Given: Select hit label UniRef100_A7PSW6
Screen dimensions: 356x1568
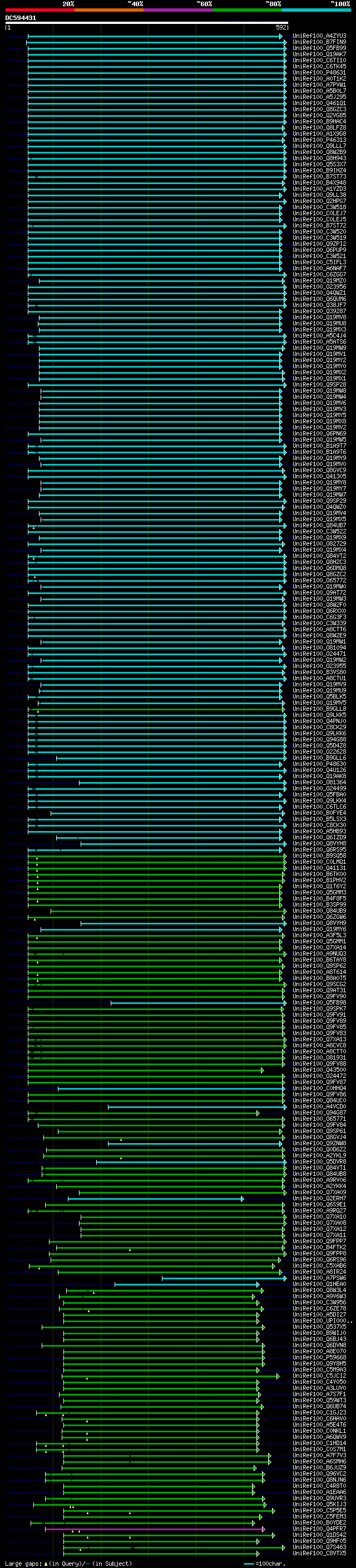Looking at the screenshot, I should pyautogui.click(x=319, y=1278).
